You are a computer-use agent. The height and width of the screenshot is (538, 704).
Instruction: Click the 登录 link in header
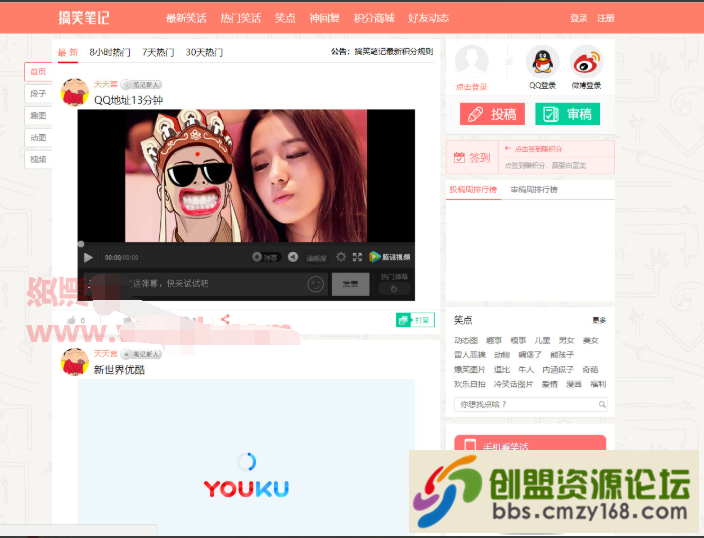click(x=579, y=18)
